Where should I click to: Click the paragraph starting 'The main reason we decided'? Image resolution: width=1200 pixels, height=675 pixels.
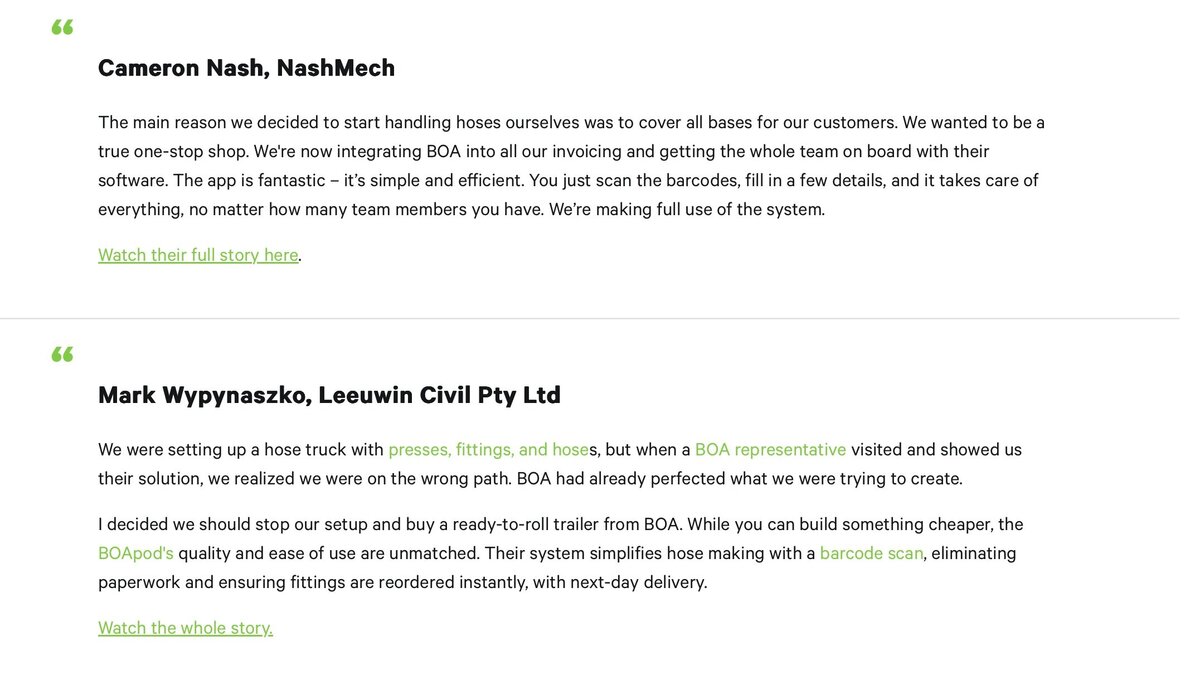point(572,166)
